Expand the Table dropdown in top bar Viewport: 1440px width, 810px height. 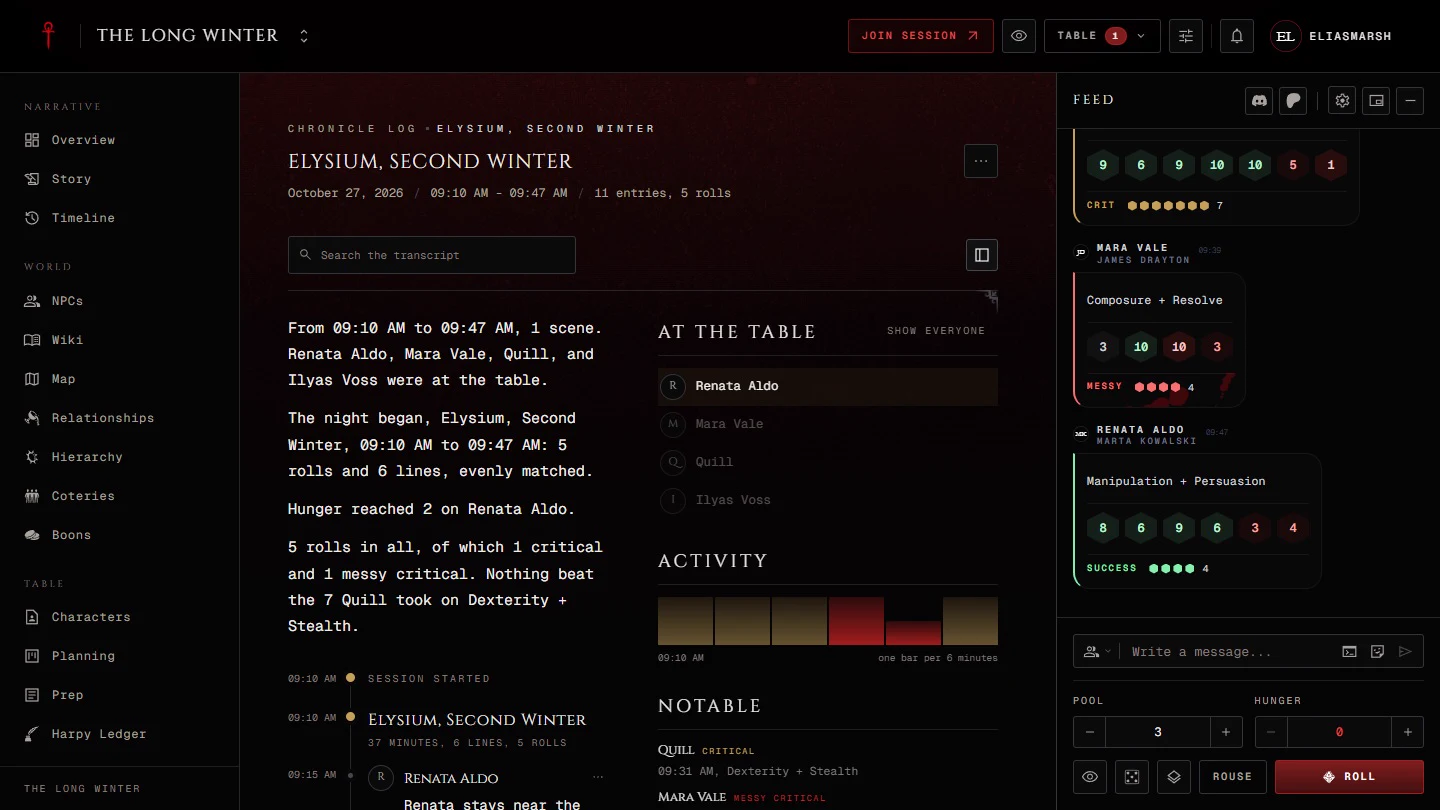click(x=1102, y=36)
